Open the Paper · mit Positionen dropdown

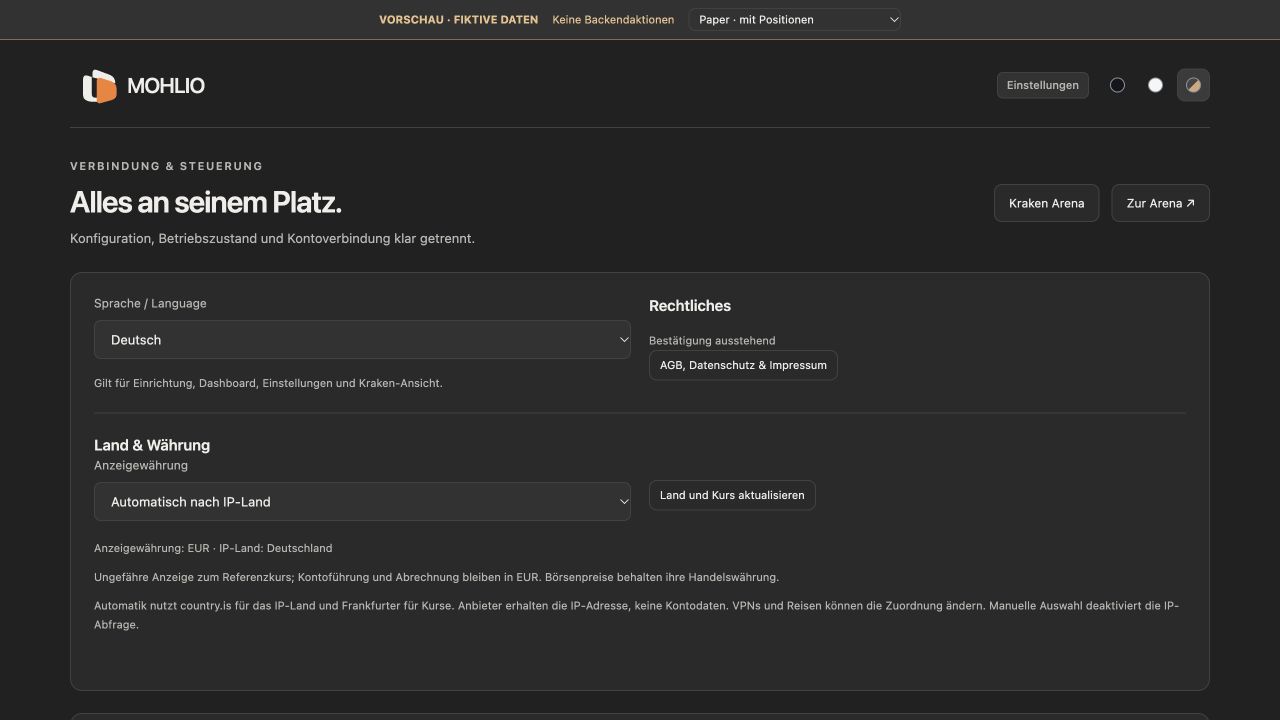click(x=795, y=19)
